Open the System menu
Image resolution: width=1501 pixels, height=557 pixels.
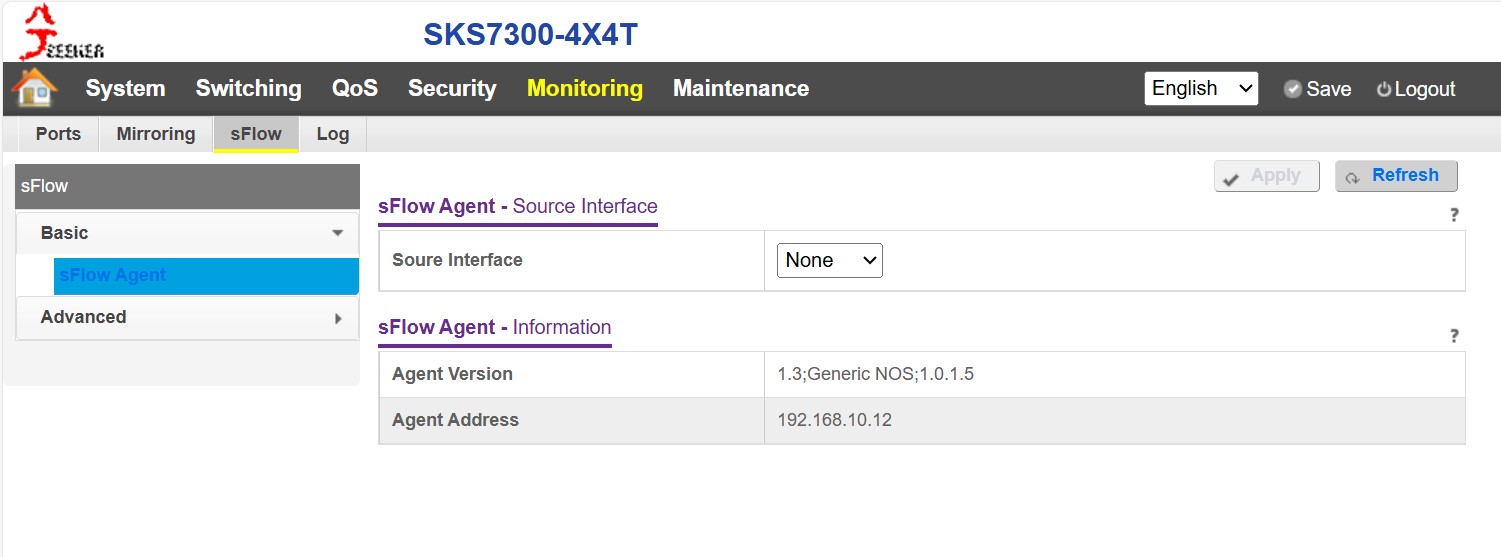125,88
